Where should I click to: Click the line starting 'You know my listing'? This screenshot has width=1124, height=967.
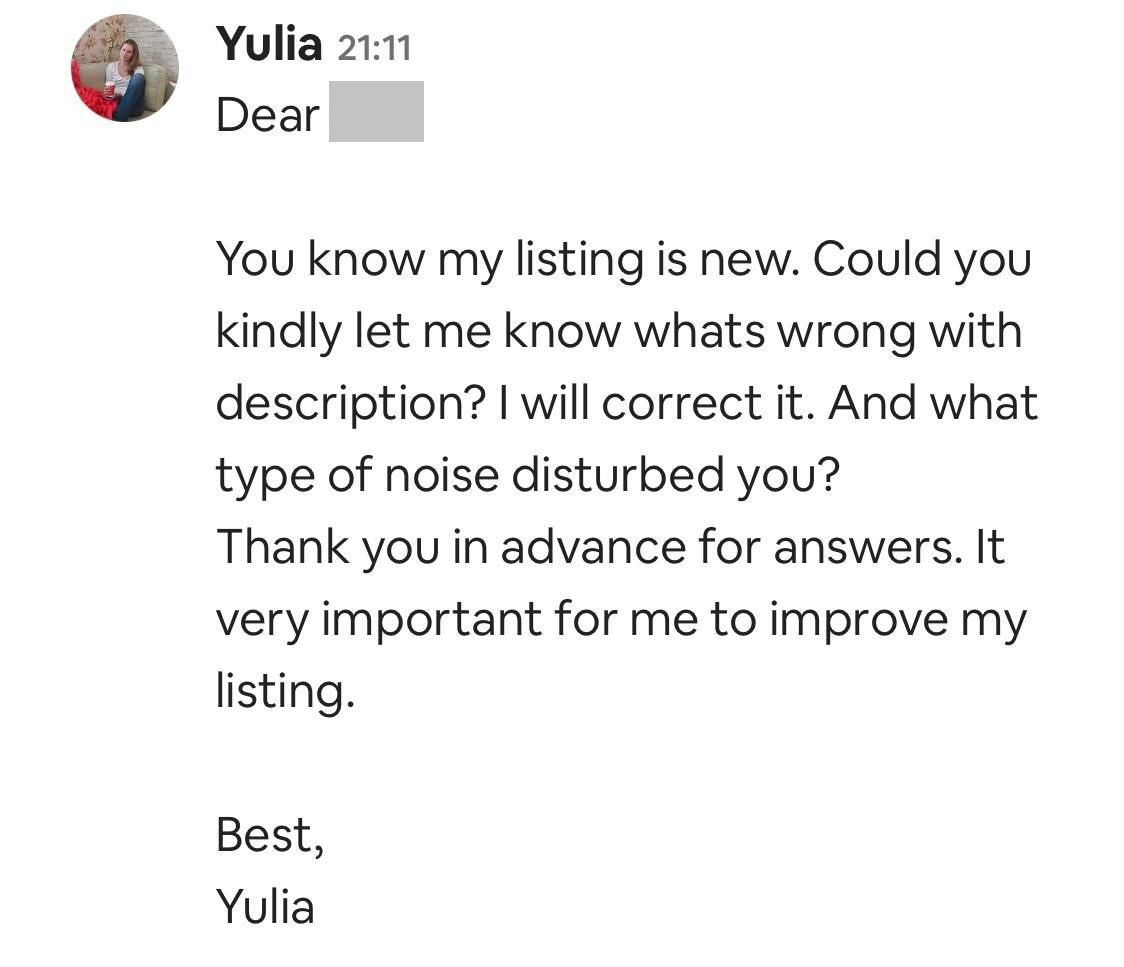(x=624, y=259)
